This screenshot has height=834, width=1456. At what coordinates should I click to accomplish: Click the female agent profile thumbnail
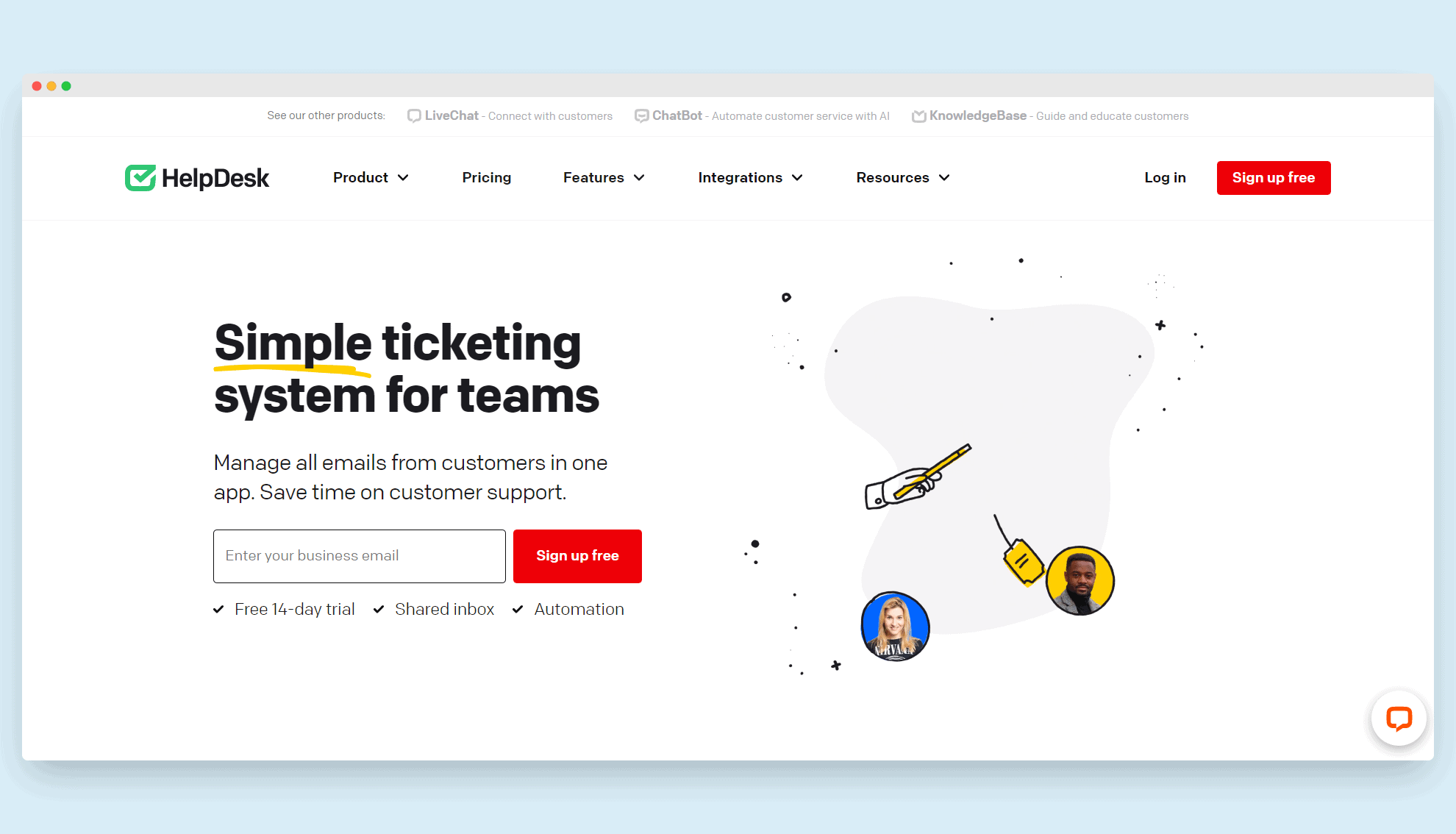(x=893, y=625)
